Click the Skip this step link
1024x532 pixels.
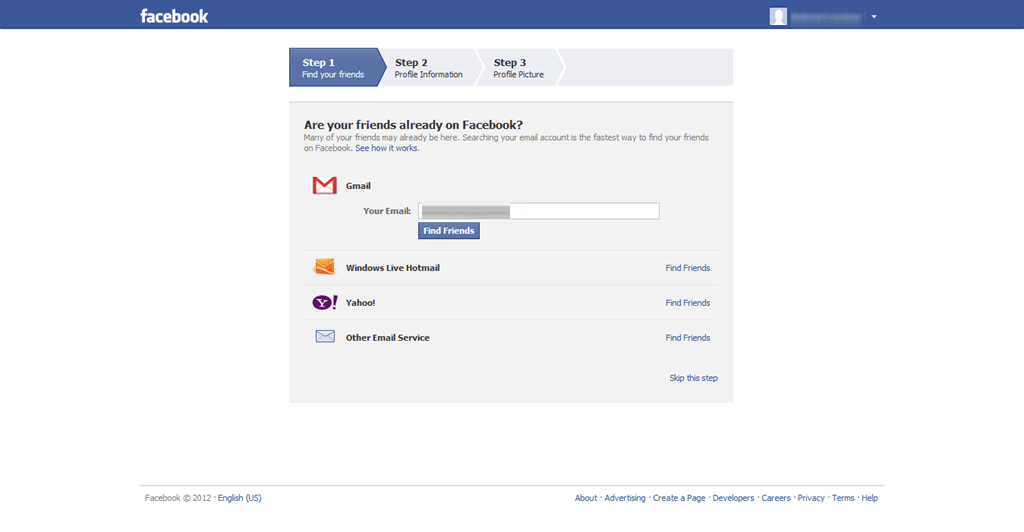click(x=694, y=378)
